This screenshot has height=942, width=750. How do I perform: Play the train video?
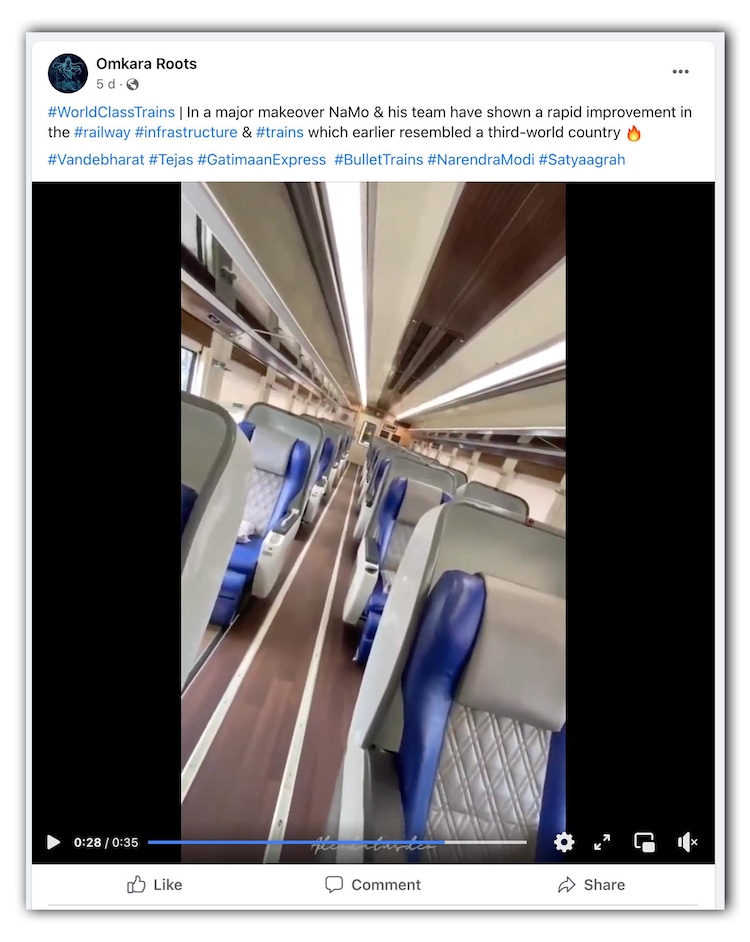(53, 842)
